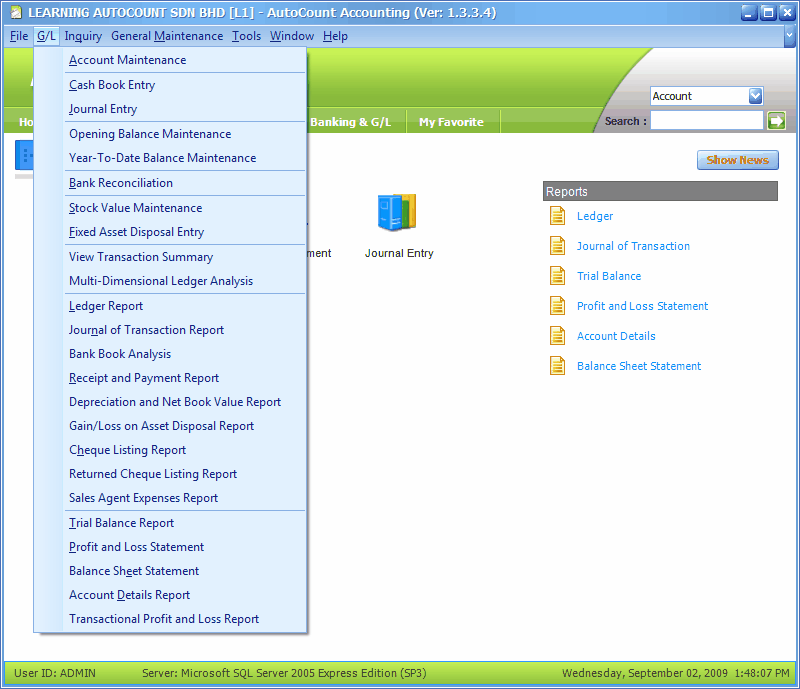The height and width of the screenshot is (689, 800).
Task: Open the Account Details link
Action: tap(616, 336)
